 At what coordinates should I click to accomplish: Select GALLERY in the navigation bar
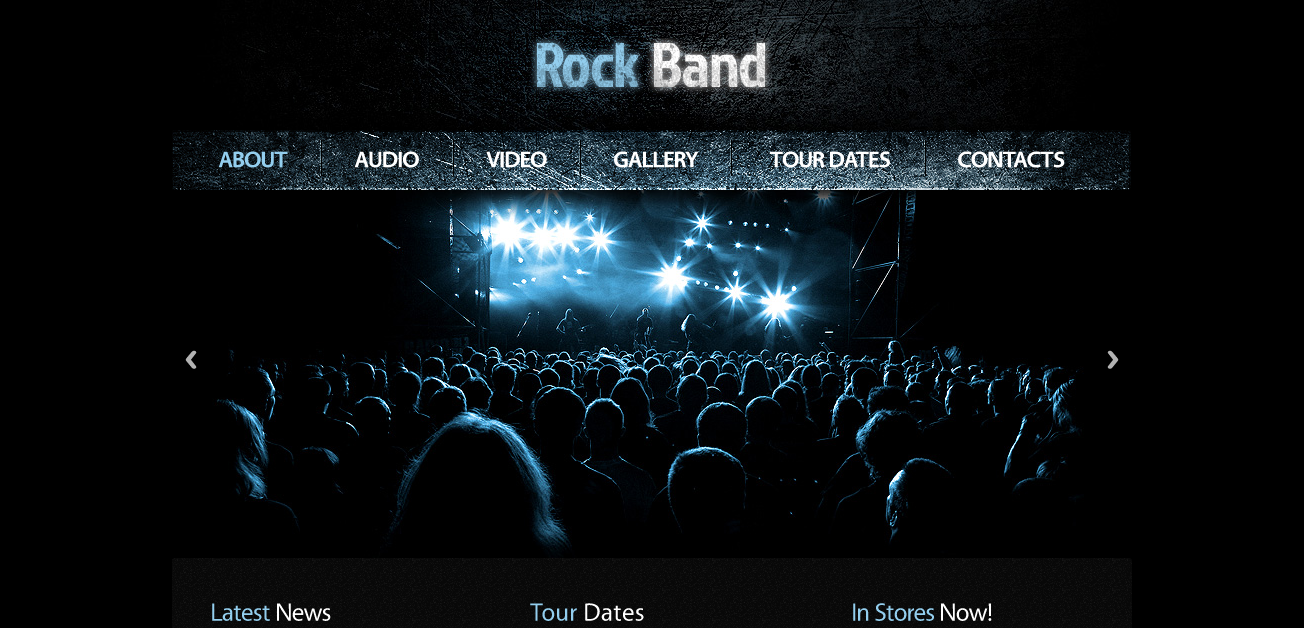tap(656, 160)
